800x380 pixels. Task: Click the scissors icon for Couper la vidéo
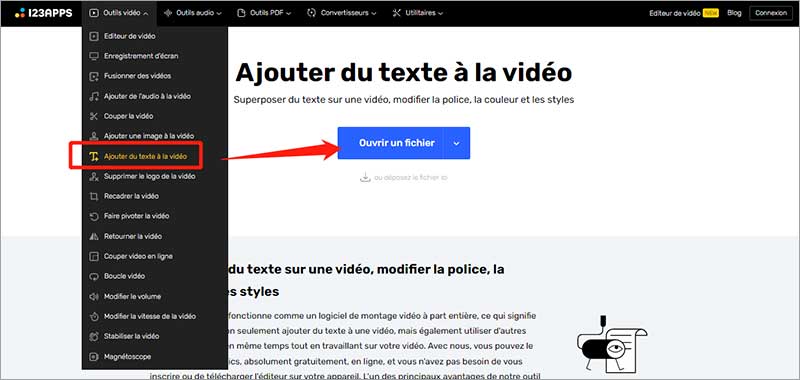(x=93, y=116)
